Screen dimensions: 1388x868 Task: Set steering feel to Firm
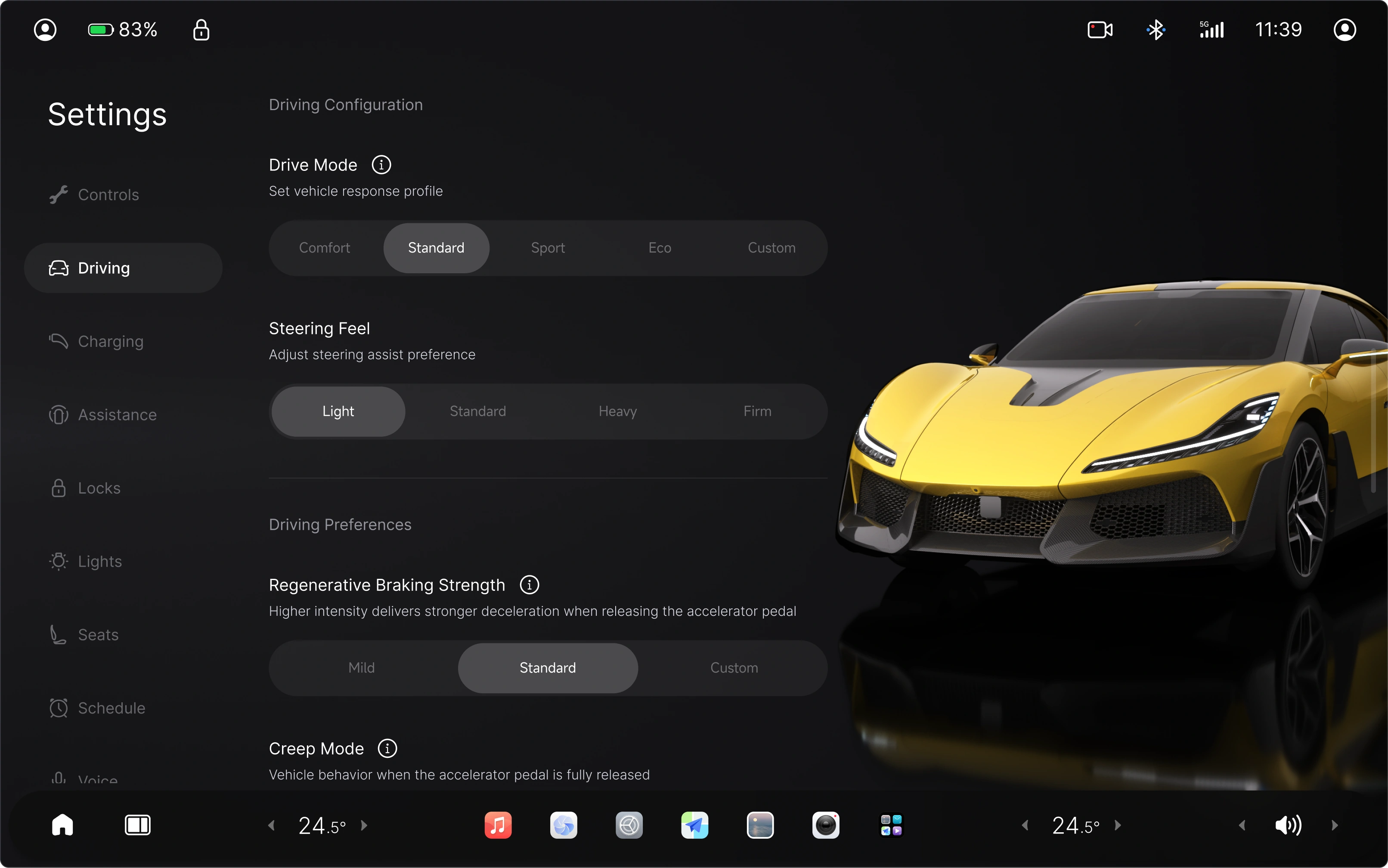click(757, 411)
